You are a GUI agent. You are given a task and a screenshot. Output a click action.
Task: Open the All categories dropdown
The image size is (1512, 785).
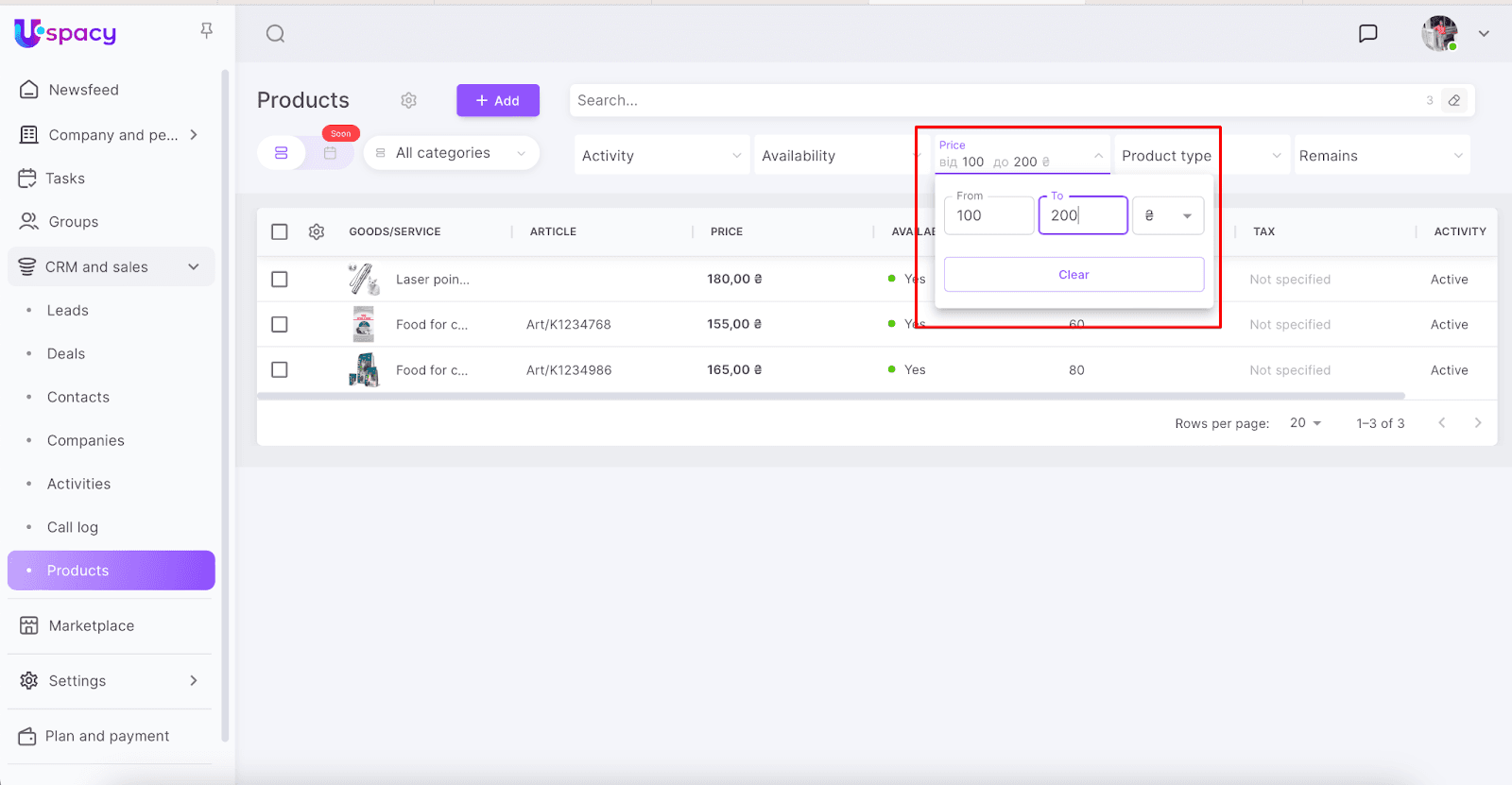[451, 153]
